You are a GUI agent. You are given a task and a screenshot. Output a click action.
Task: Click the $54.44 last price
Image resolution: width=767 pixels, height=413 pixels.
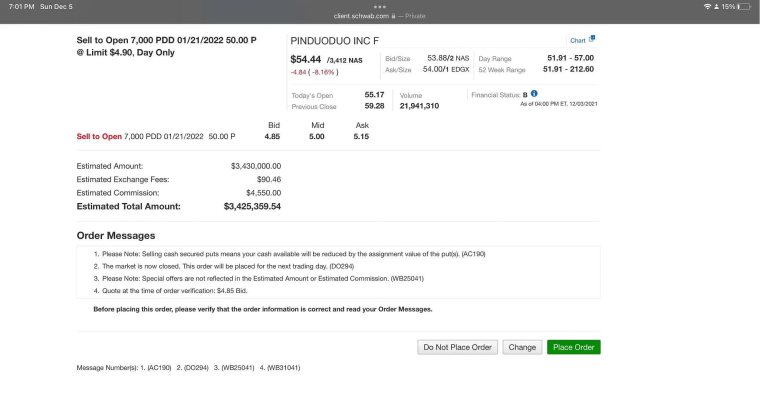pyautogui.click(x=305, y=59)
